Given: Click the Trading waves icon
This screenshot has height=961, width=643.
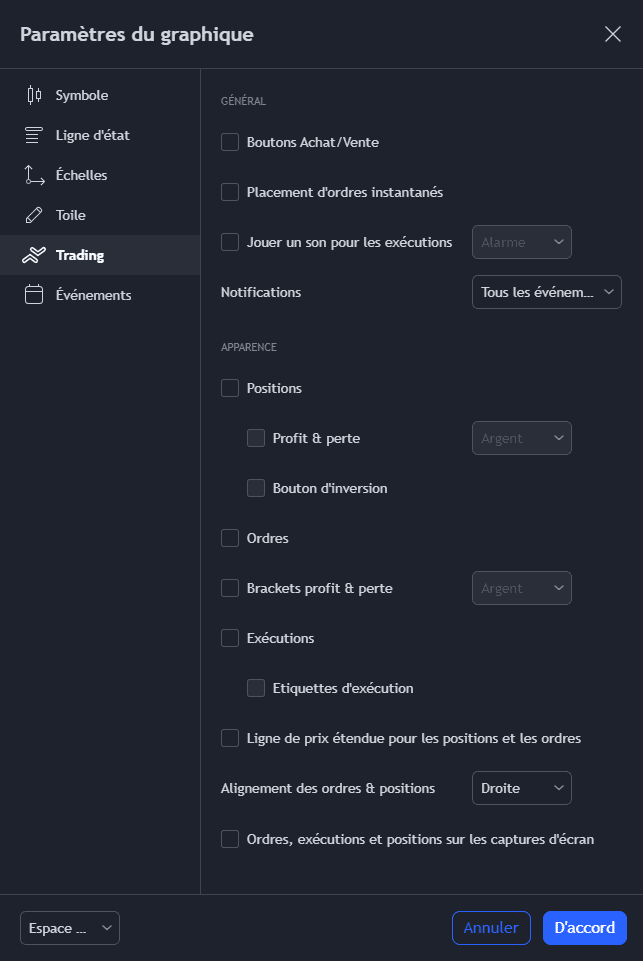Looking at the screenshot, I should tap(34, 255).
